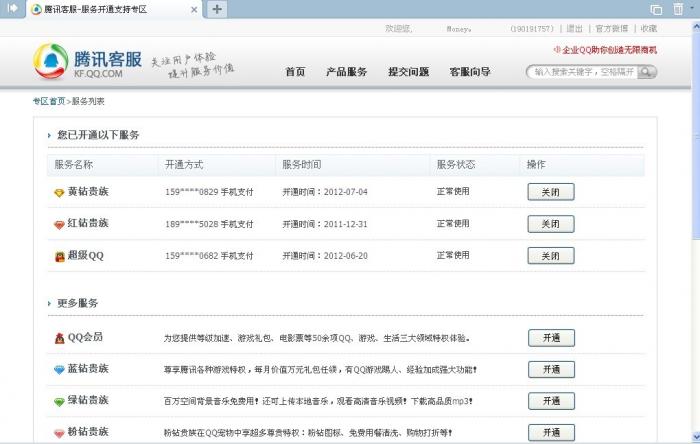Click the 退出 logout link

pos(575,29)
